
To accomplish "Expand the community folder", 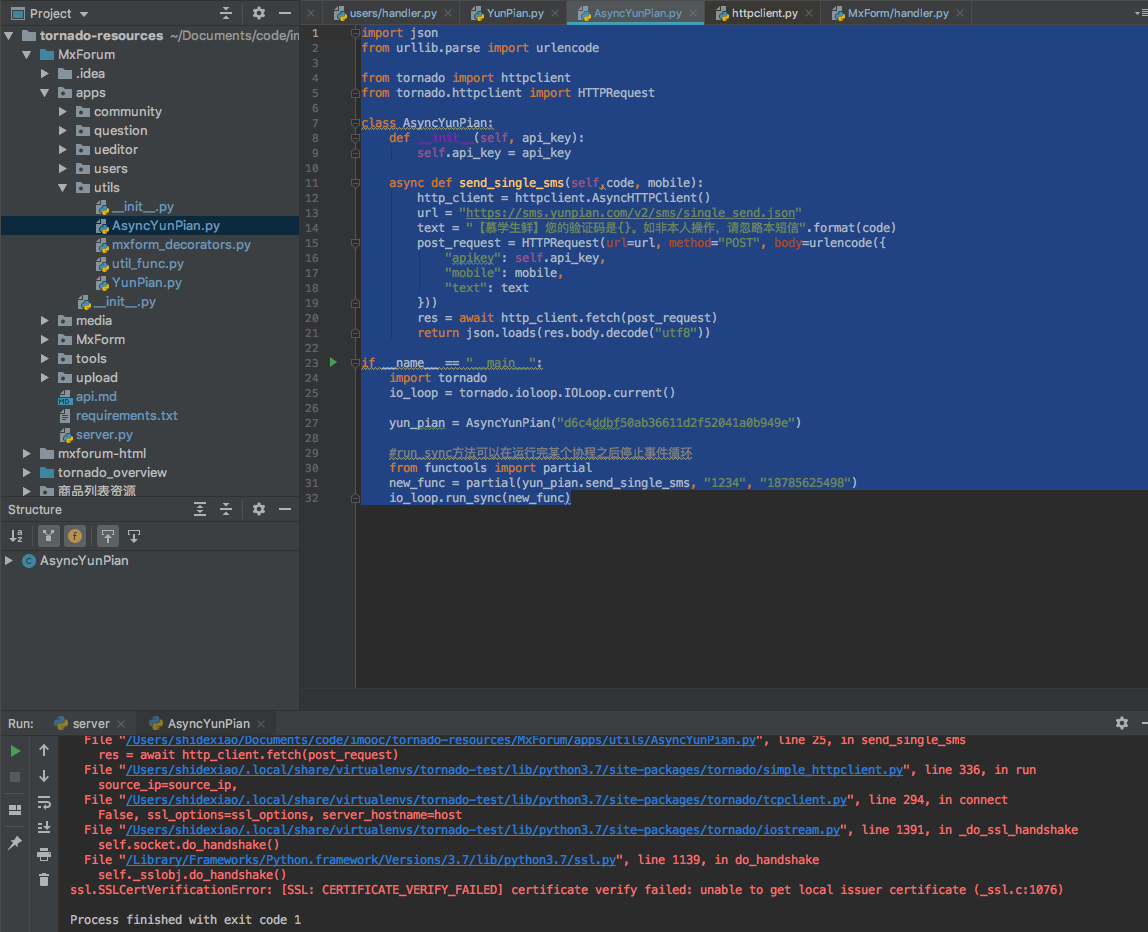I will pos(62,111).
